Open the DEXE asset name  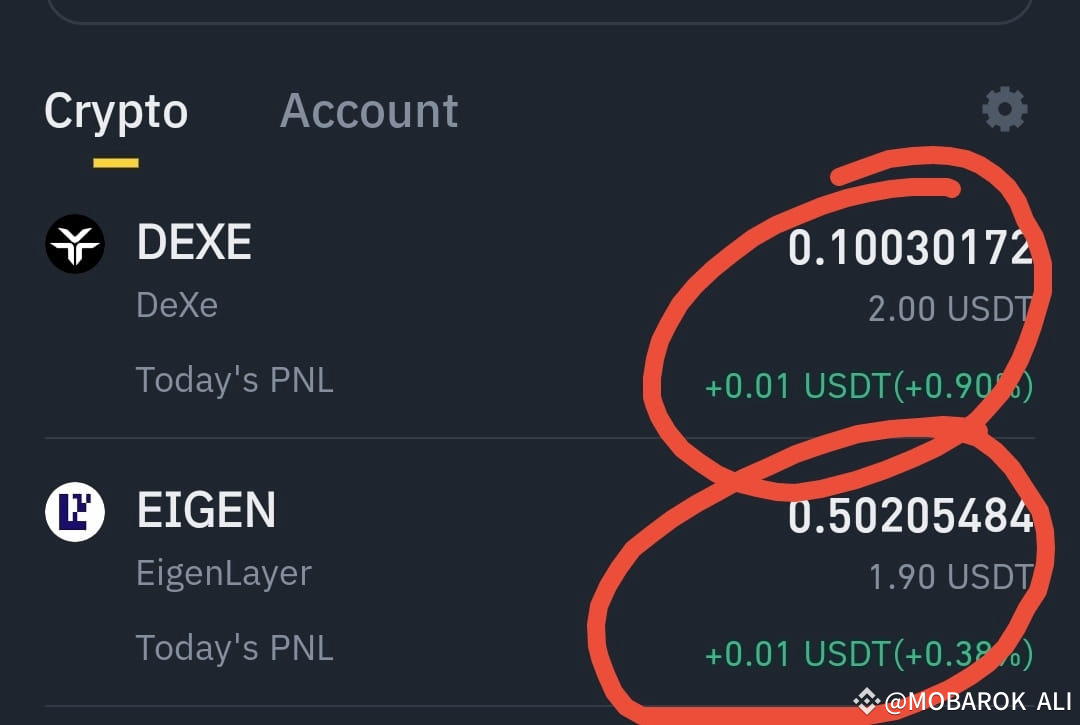(194, 242)
